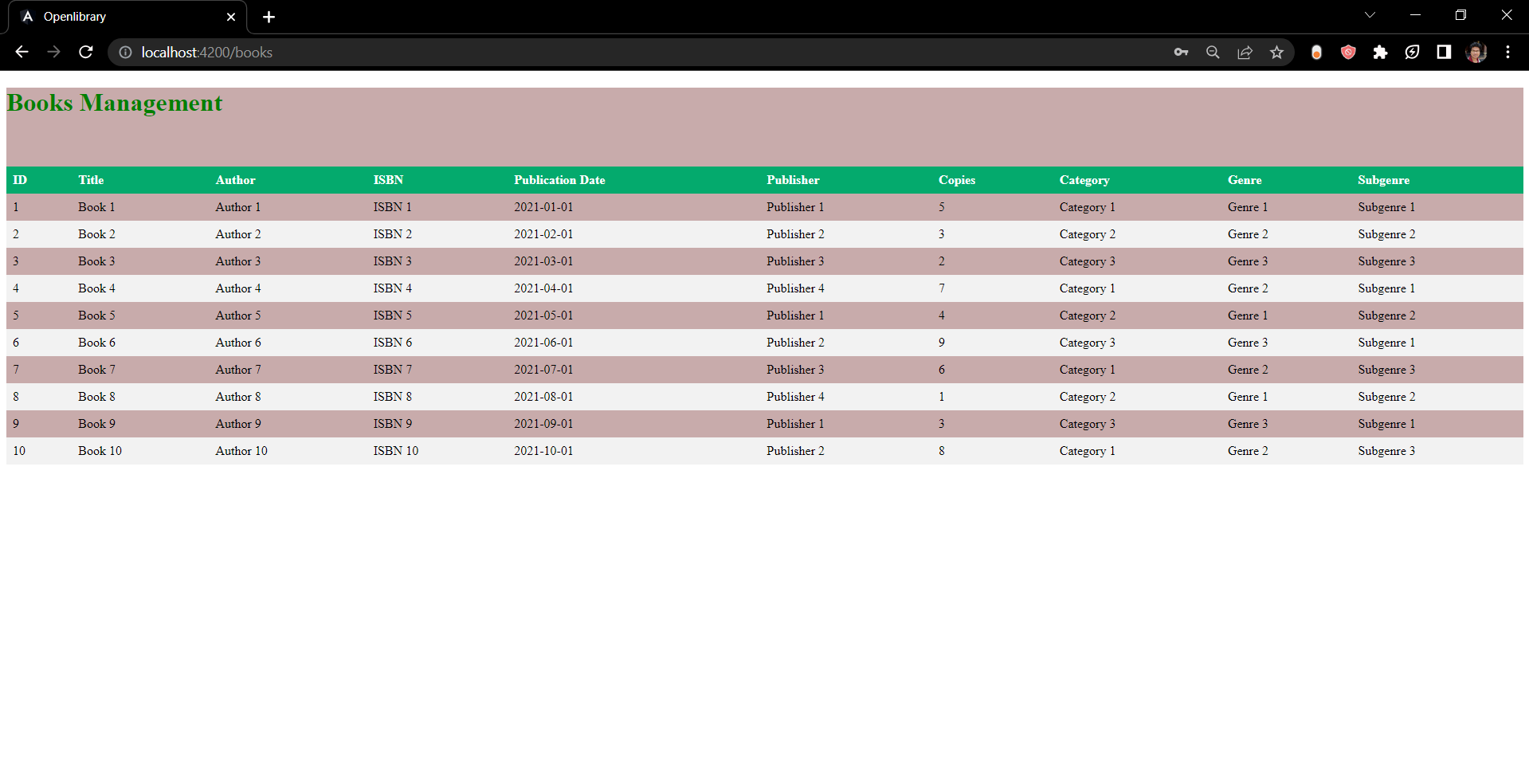1529x784 pixels.
Task: Open the Chrome profile avatar
Action: pyautogui.click(x=1476, y=52)
